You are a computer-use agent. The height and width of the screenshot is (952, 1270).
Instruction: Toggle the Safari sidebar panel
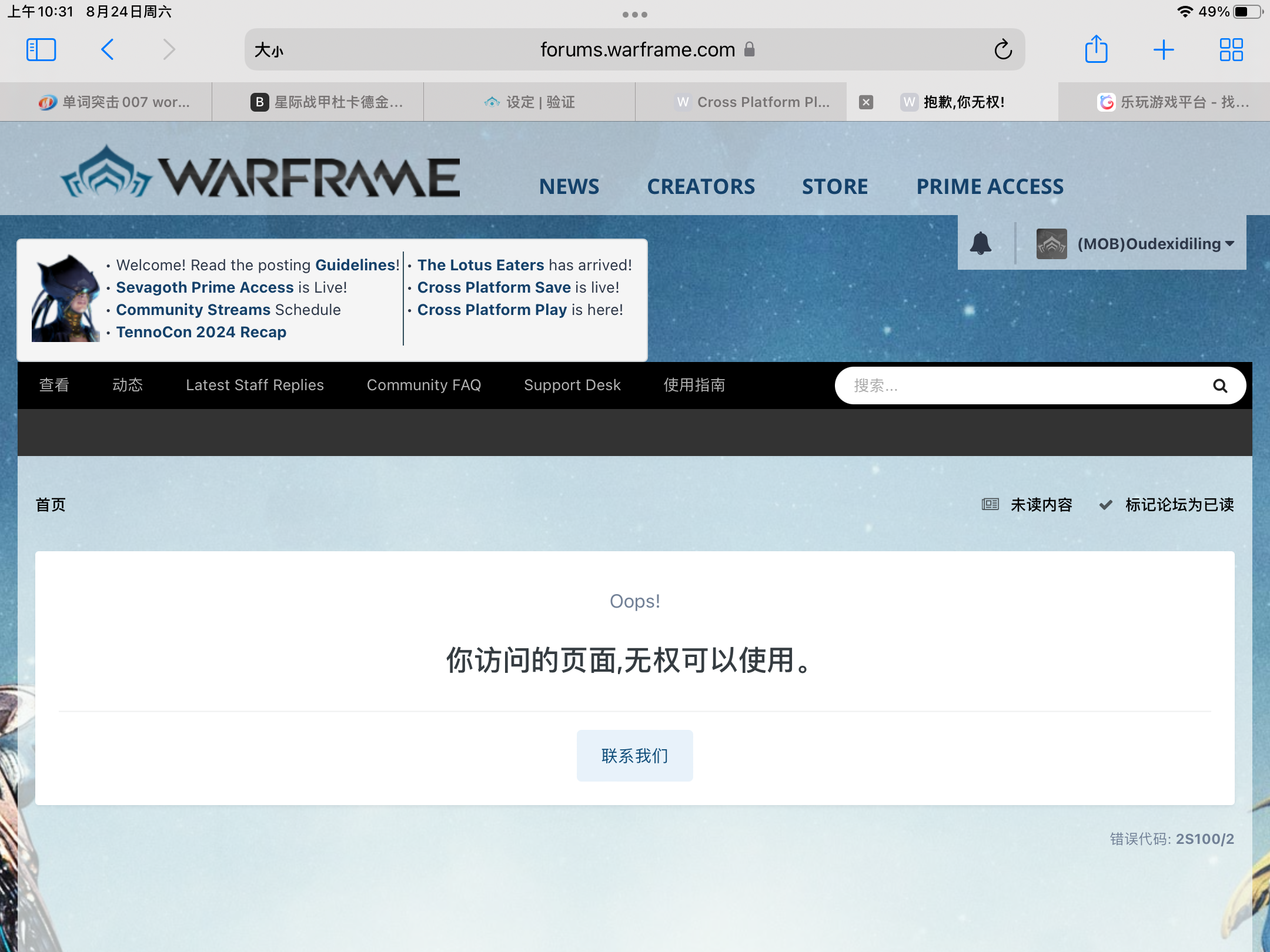click(x=41, y=50)
